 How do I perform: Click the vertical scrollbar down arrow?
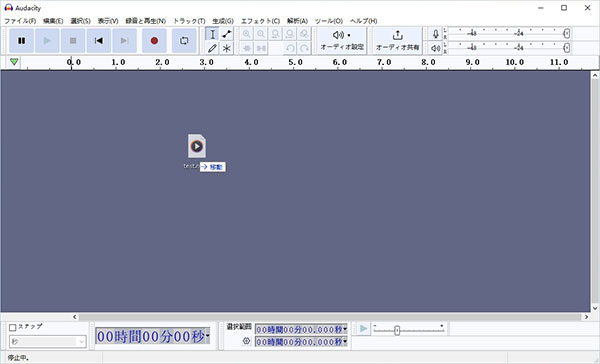[x=595, y=308]
